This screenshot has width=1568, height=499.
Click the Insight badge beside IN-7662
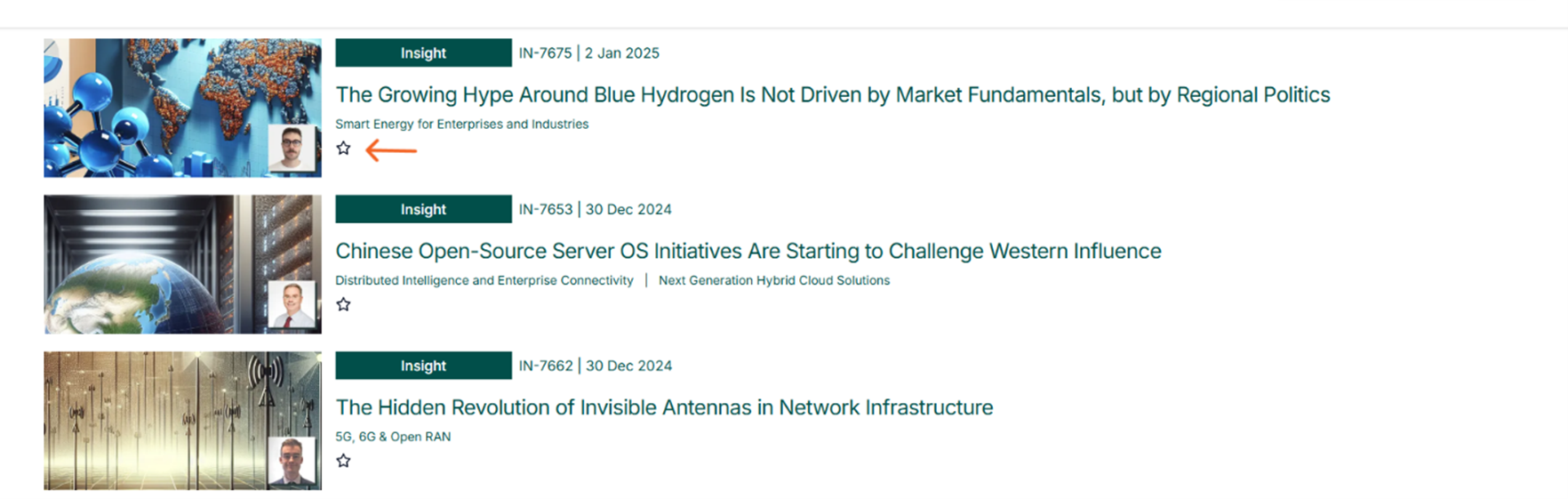click(x=423, y=366)
